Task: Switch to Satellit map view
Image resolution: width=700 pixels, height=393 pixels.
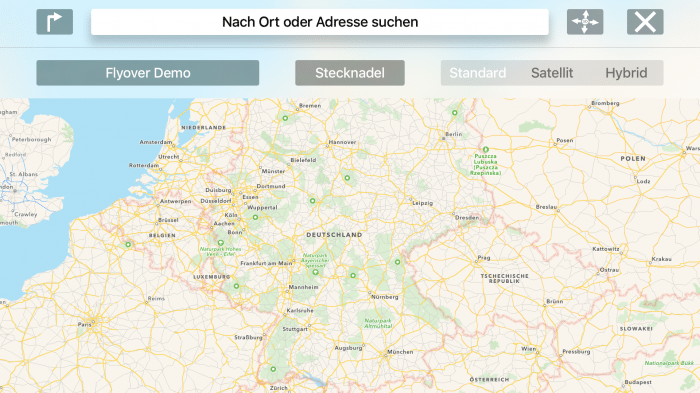Action: pyautogui.click(x=552, y=73)
